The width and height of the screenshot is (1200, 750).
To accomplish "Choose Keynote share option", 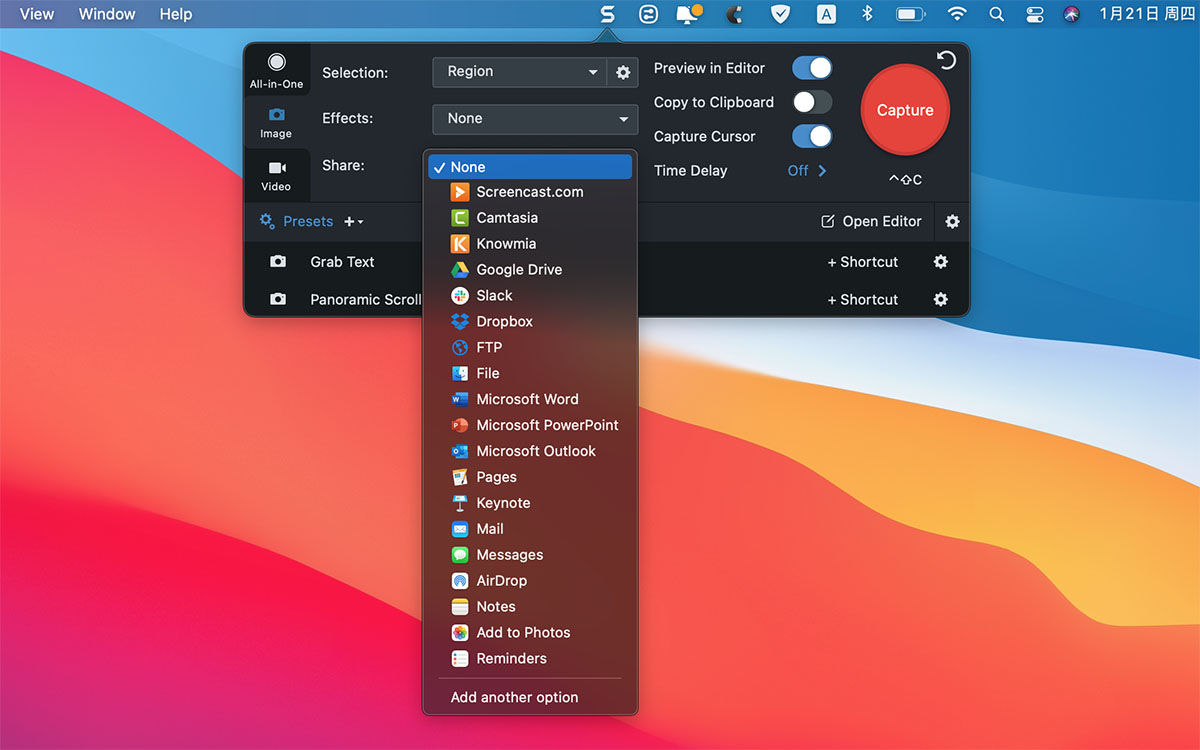I will [530, 504].
